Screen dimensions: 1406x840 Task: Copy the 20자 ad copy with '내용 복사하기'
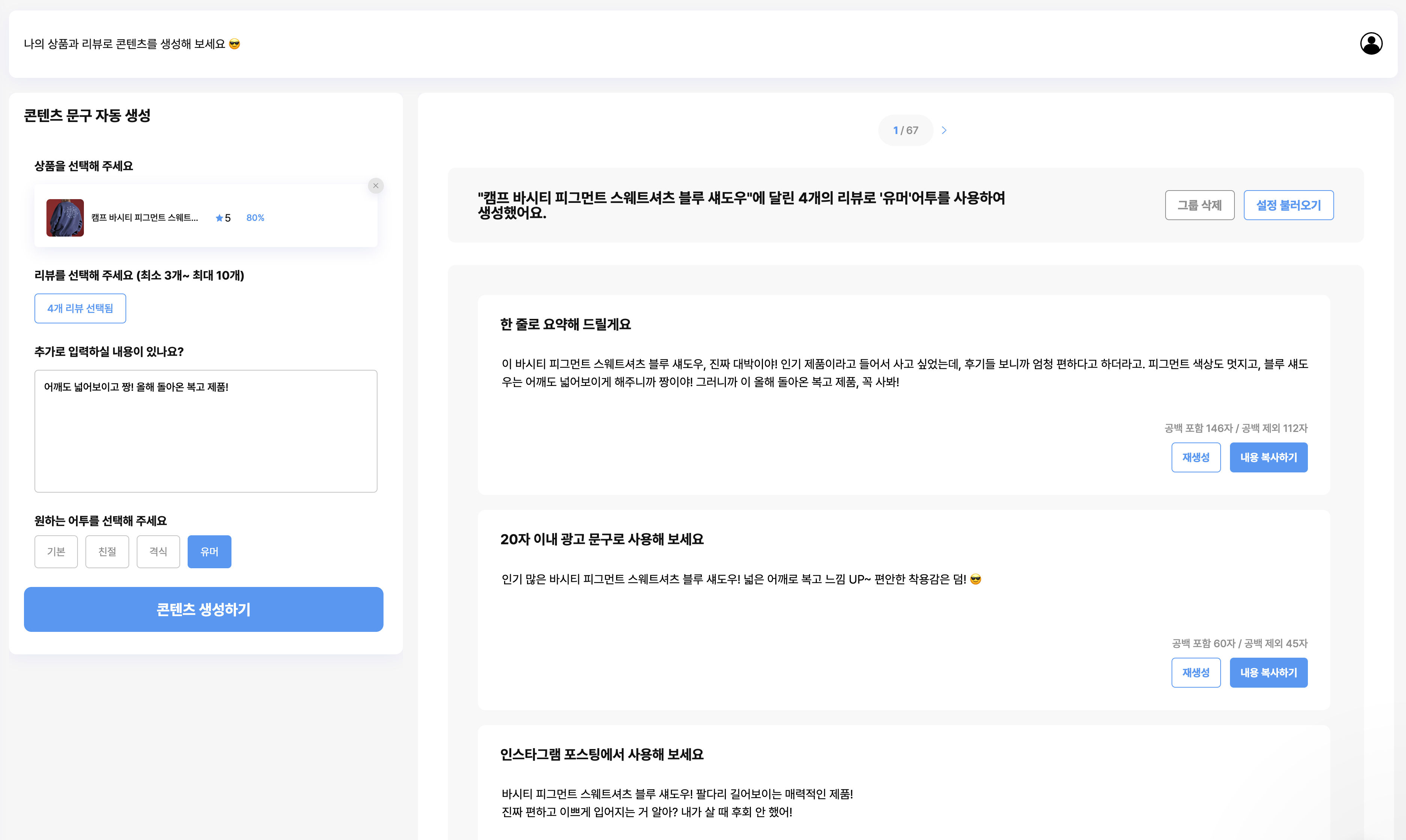pos(1269,672)
